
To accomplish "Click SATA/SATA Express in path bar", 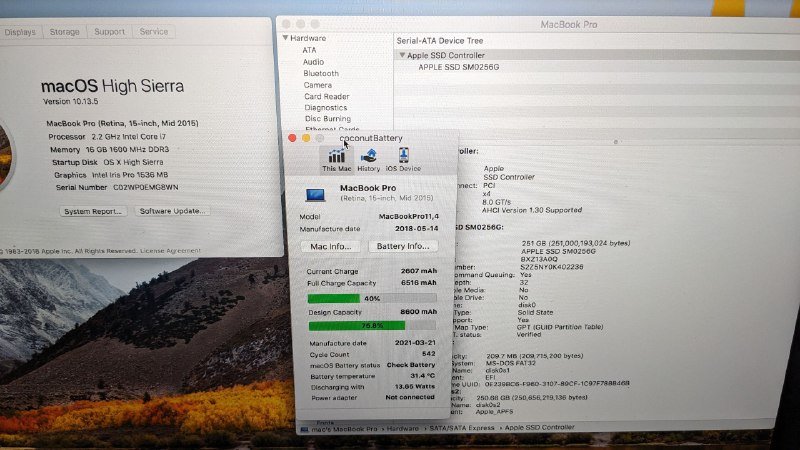I will [462, 428].
